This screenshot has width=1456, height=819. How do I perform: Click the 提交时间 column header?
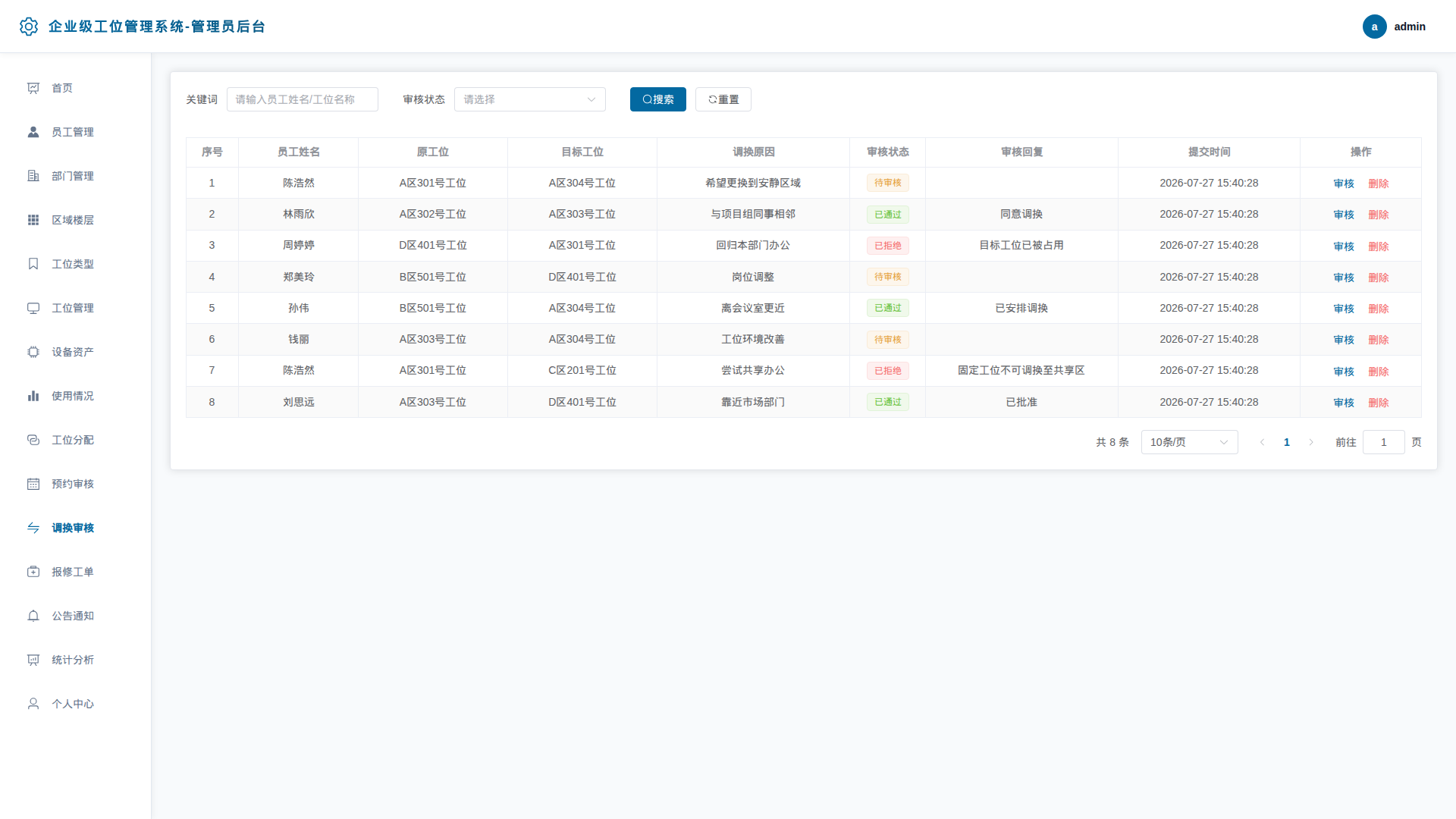pos(1209,152)
